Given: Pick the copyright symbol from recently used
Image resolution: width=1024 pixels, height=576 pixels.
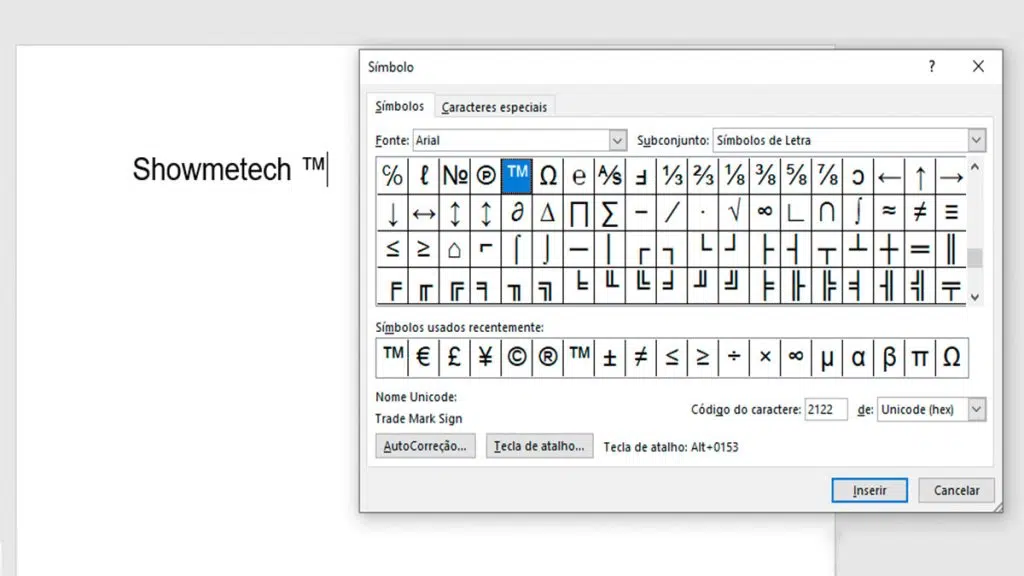Looking at the screenshot, I should pyautogui.click(x=517, y=356).
